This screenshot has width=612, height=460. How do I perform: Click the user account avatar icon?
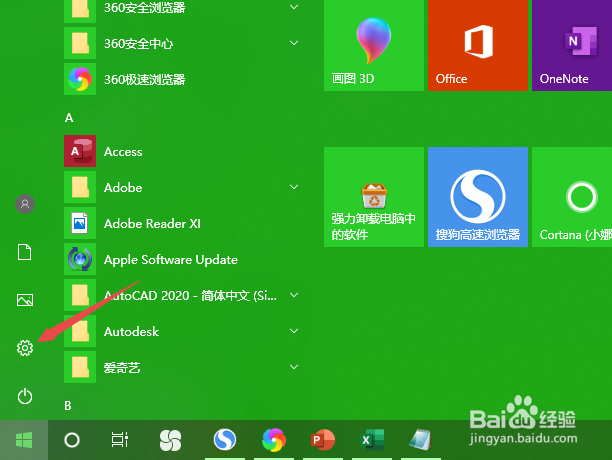click(25, 204)
